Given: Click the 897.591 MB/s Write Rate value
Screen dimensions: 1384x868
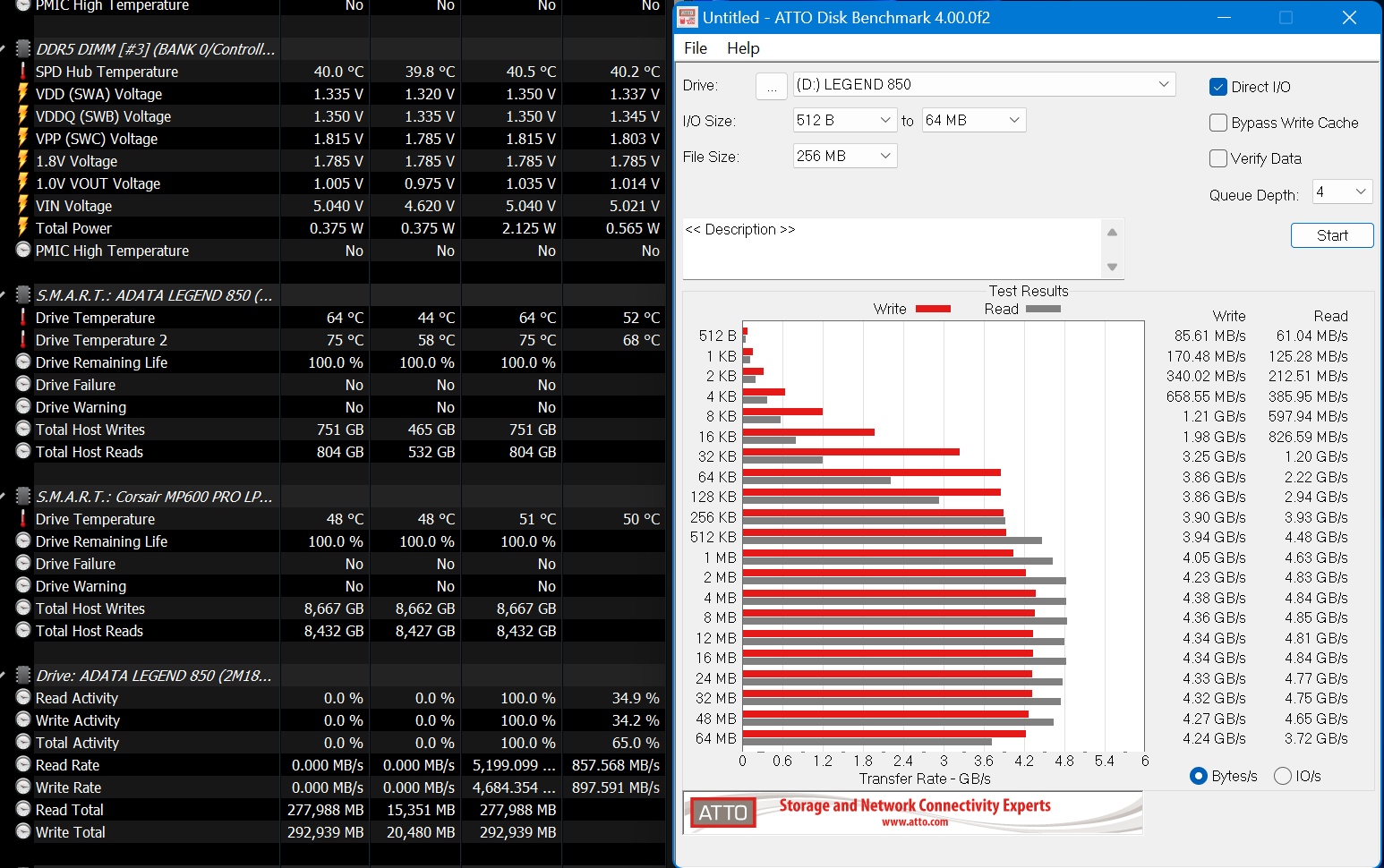Looking at the screenshot, I should click(x=615, y=787).
